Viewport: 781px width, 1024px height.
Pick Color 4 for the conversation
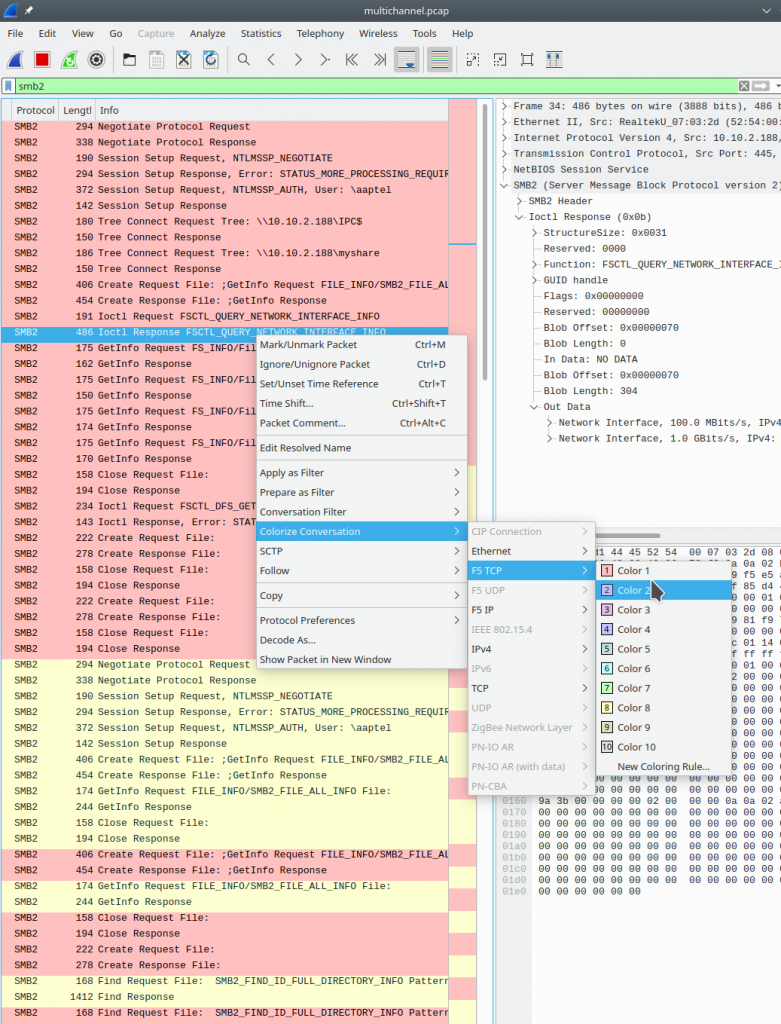click(663, 630)
